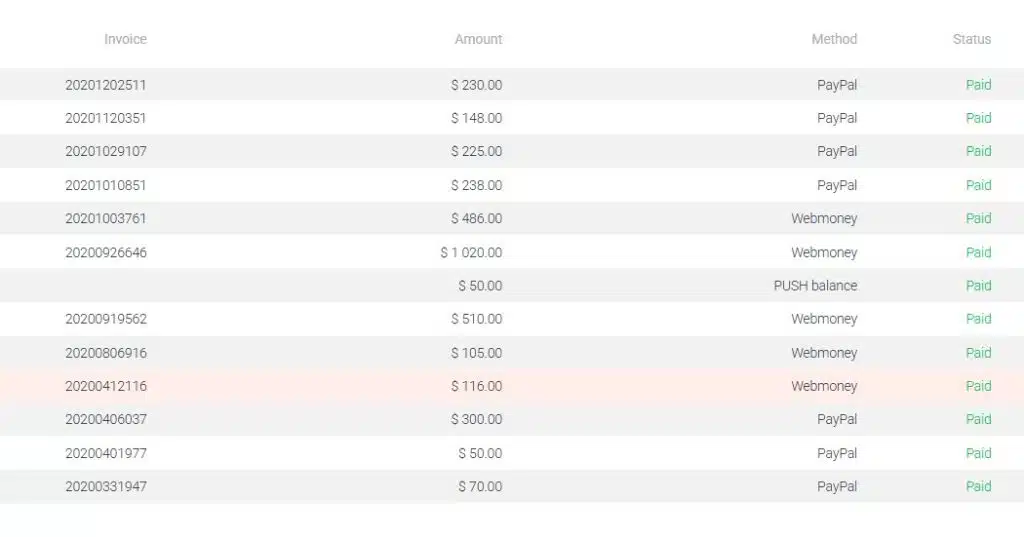Click the $ 1 020.00 amount
Viewport: 1024px width, 537px height.
471,252
